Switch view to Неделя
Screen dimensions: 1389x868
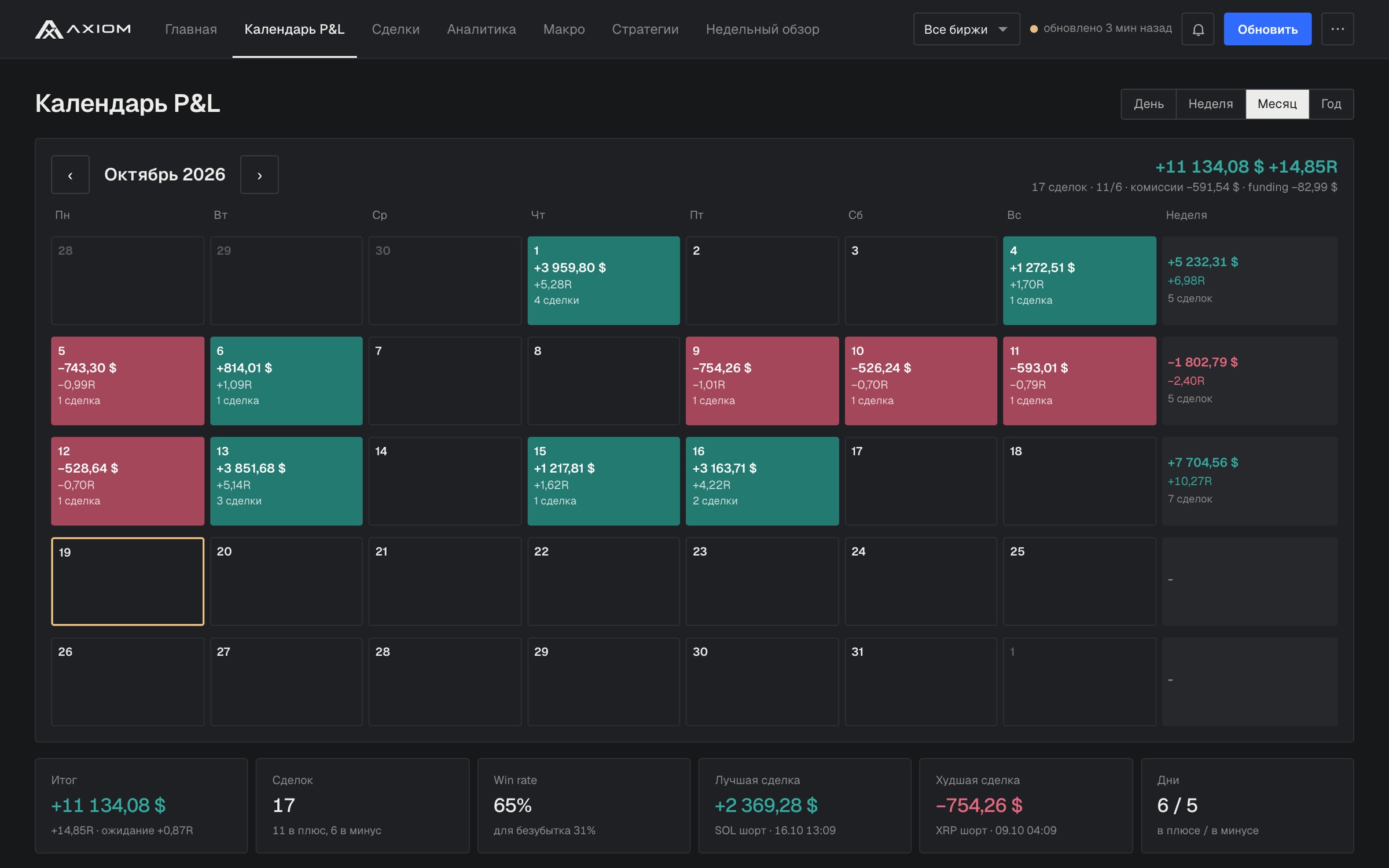tap(1211, 104)
